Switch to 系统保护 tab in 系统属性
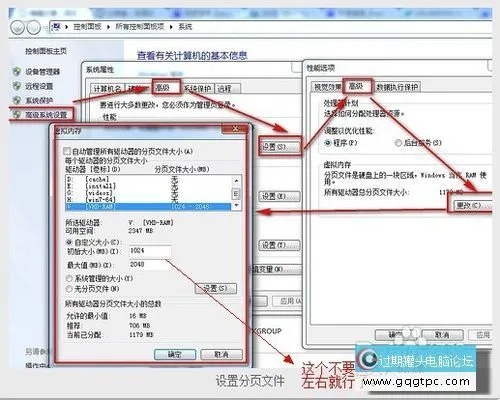This screenshot has width=500, height=400. tap(197, 89)
